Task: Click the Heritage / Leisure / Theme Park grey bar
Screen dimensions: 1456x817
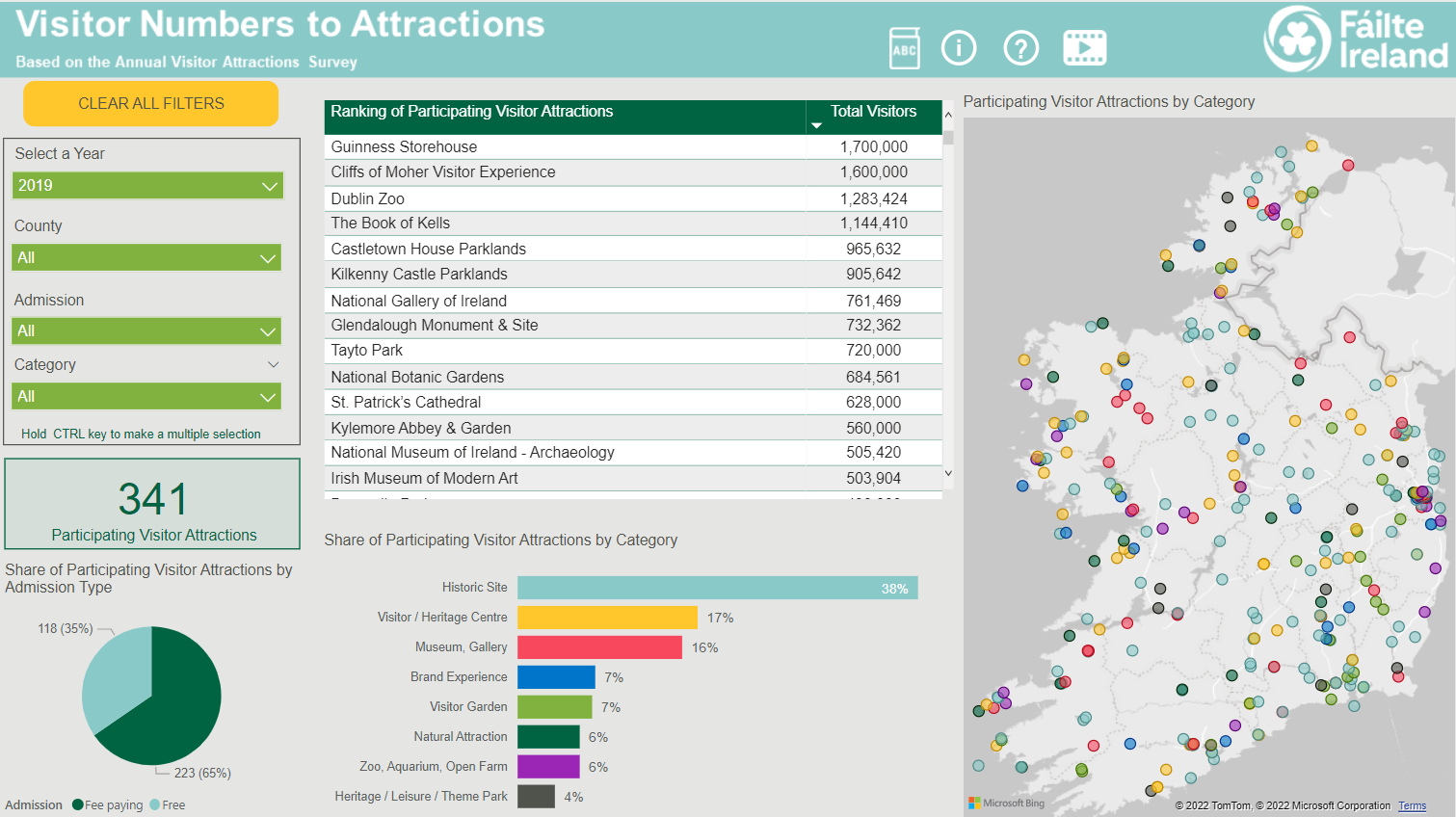Action: pyautogui.click(x=536, y=797)
